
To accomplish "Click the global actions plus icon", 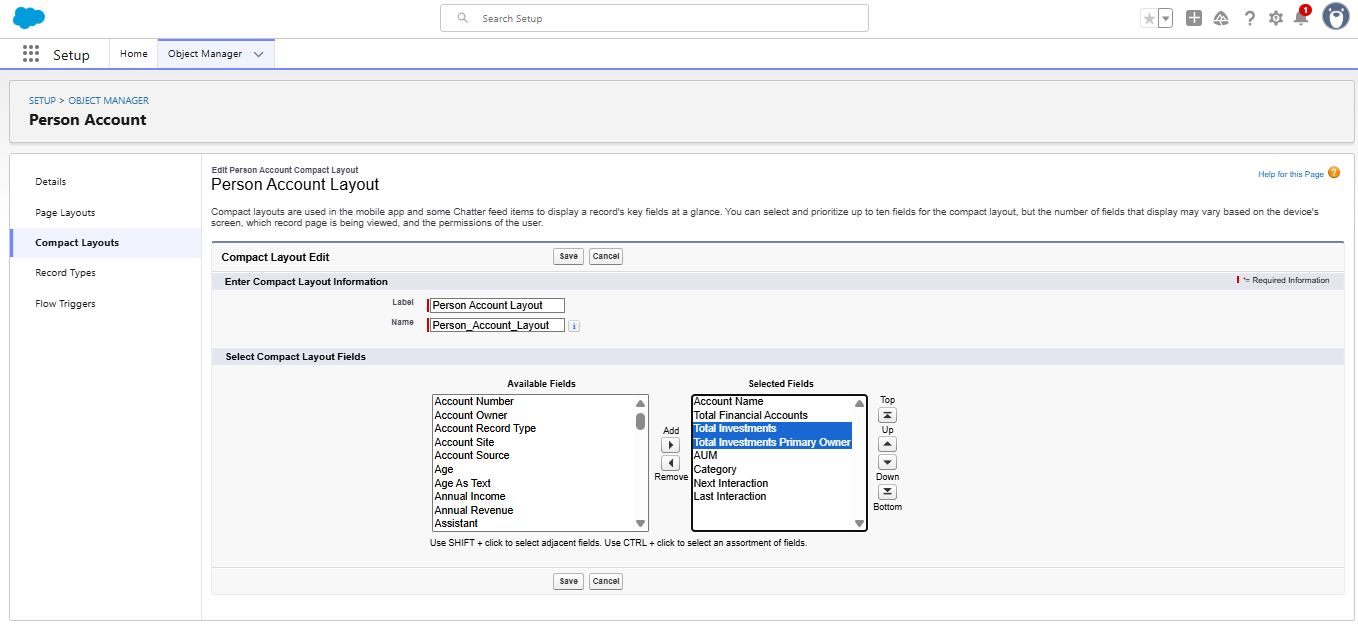I will tap(1193, 18).
